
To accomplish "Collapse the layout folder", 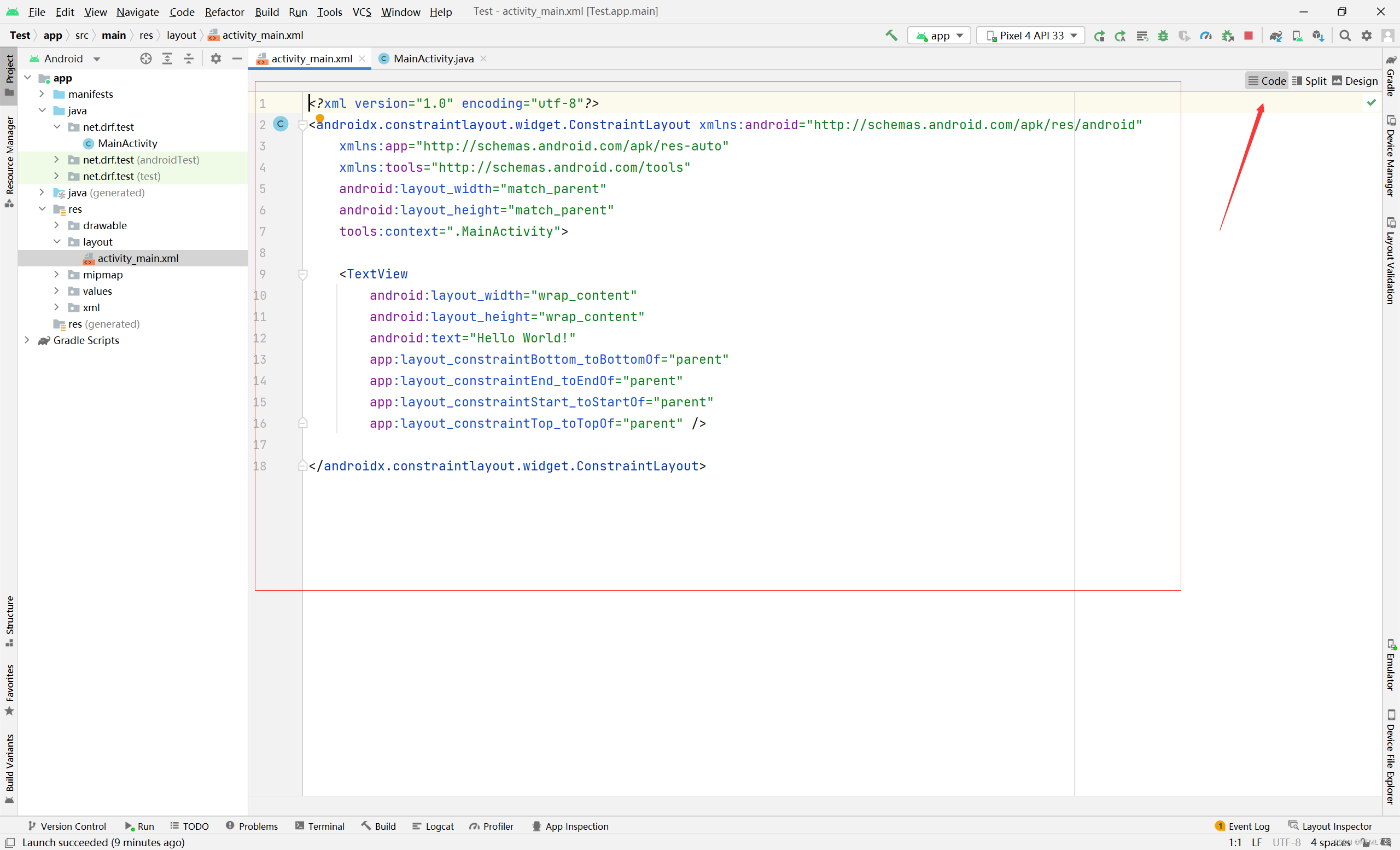I will coord(57,241).
